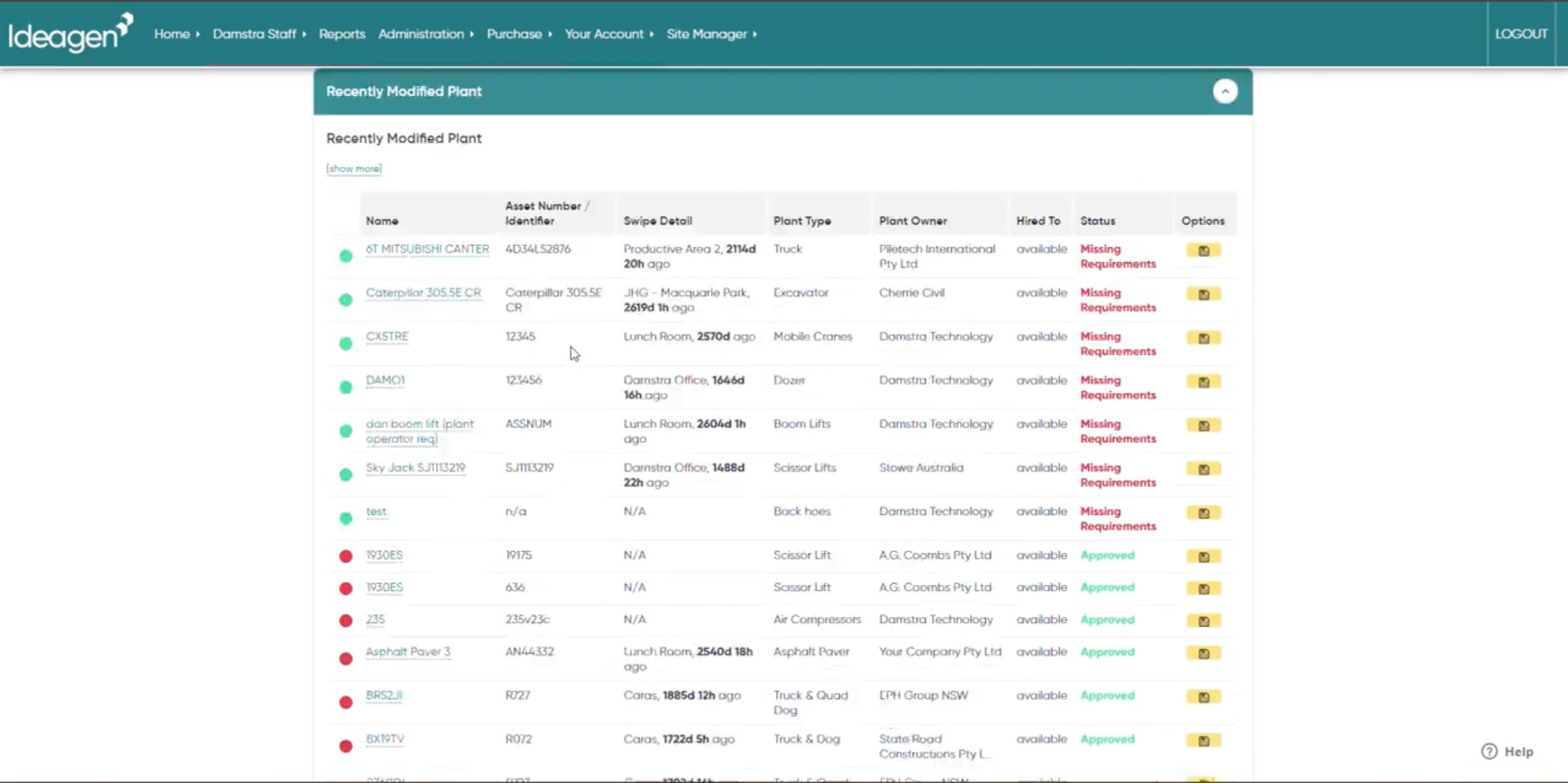Open the BX19TV plant link
Screen dimensions: 1568x783
(385, 739)
